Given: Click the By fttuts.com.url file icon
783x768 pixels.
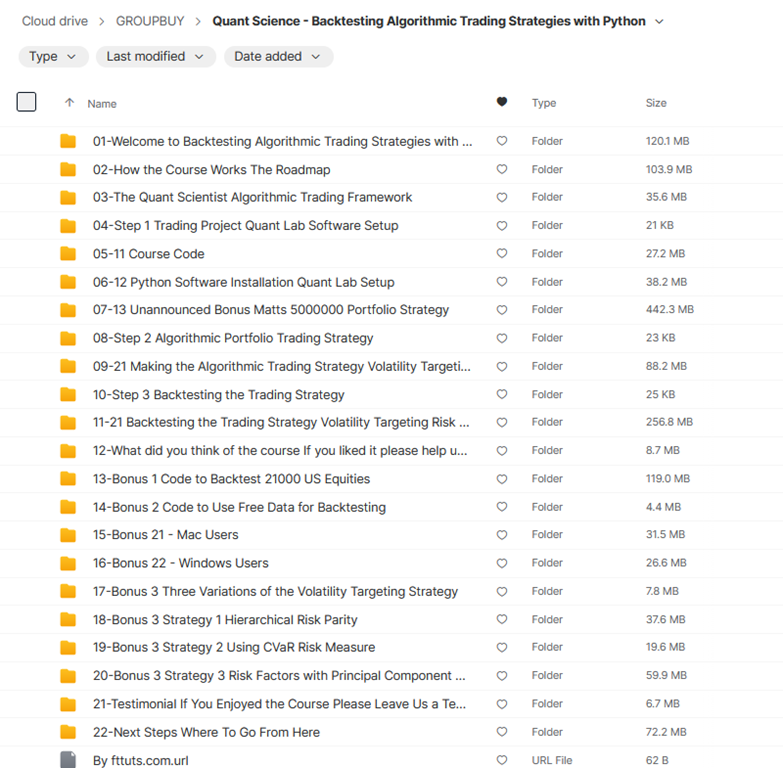Looking at the screenshot, I should [x=68, y=760].
